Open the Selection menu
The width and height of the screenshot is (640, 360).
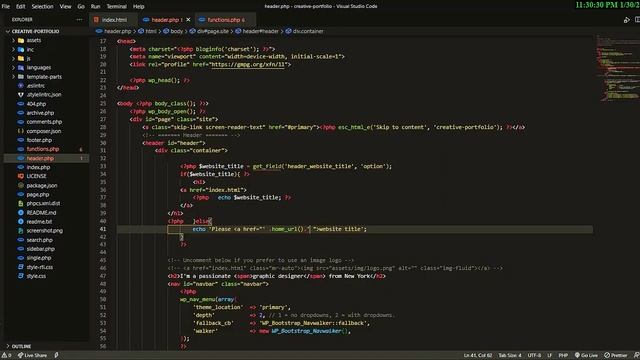(x=42, y=7)
